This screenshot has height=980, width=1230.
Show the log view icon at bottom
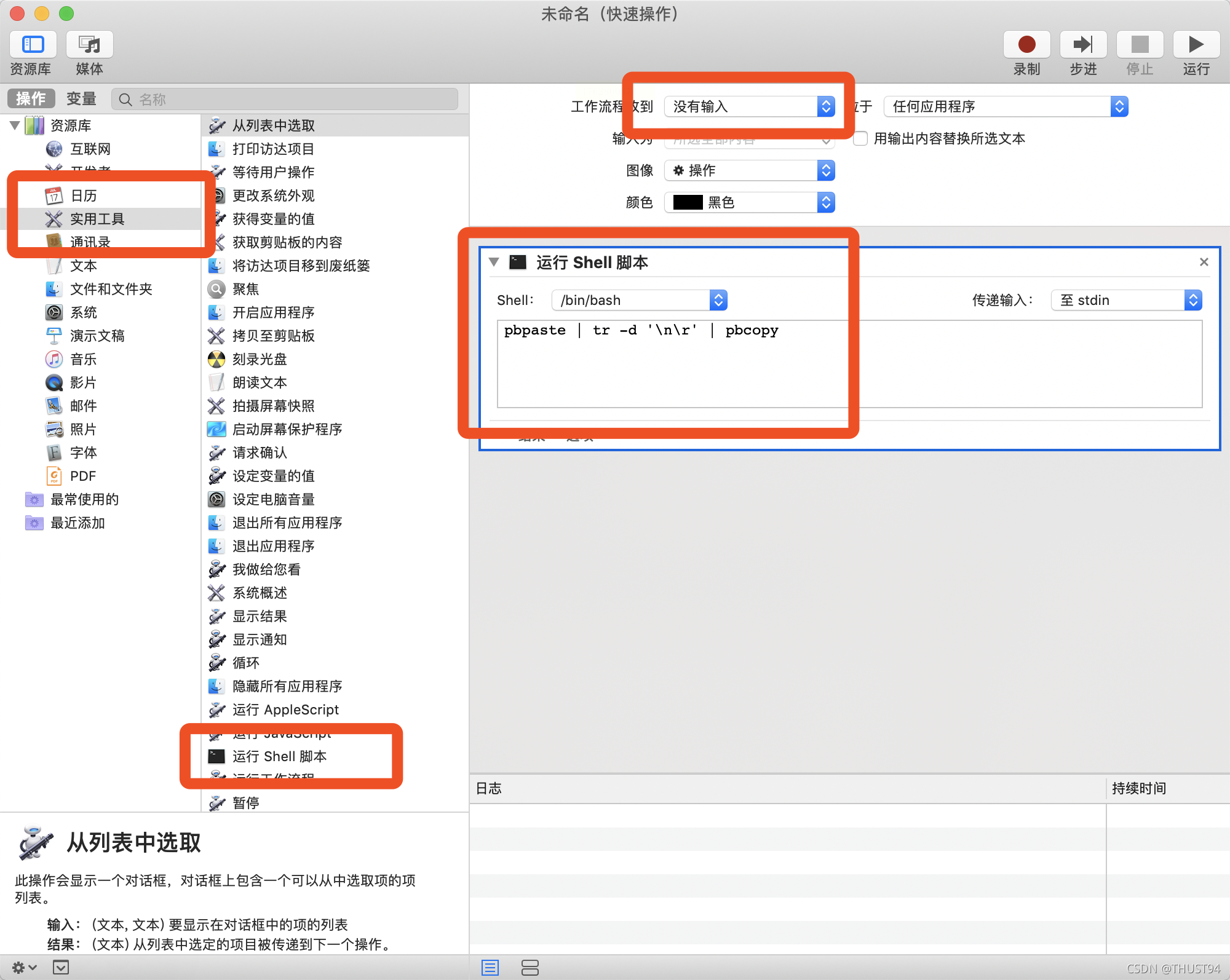(490, 968)
